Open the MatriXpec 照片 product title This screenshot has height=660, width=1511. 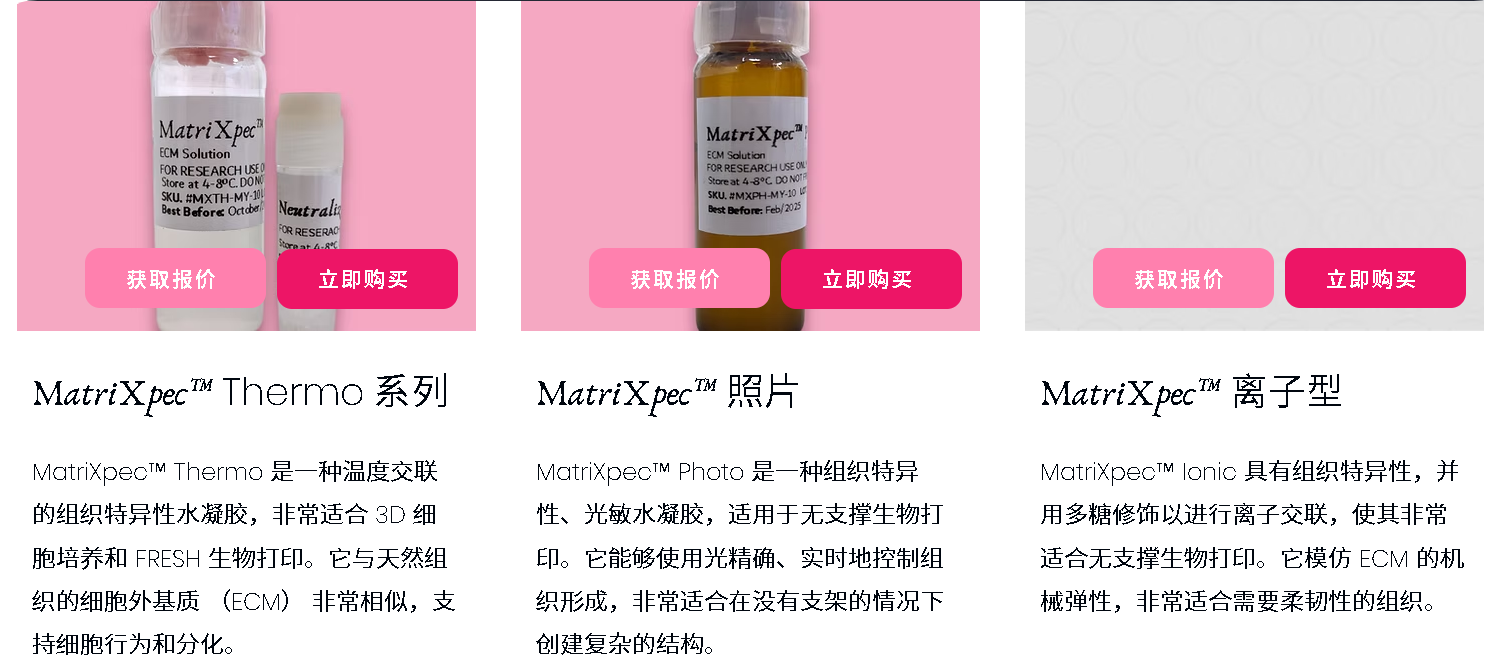[667, 392]
